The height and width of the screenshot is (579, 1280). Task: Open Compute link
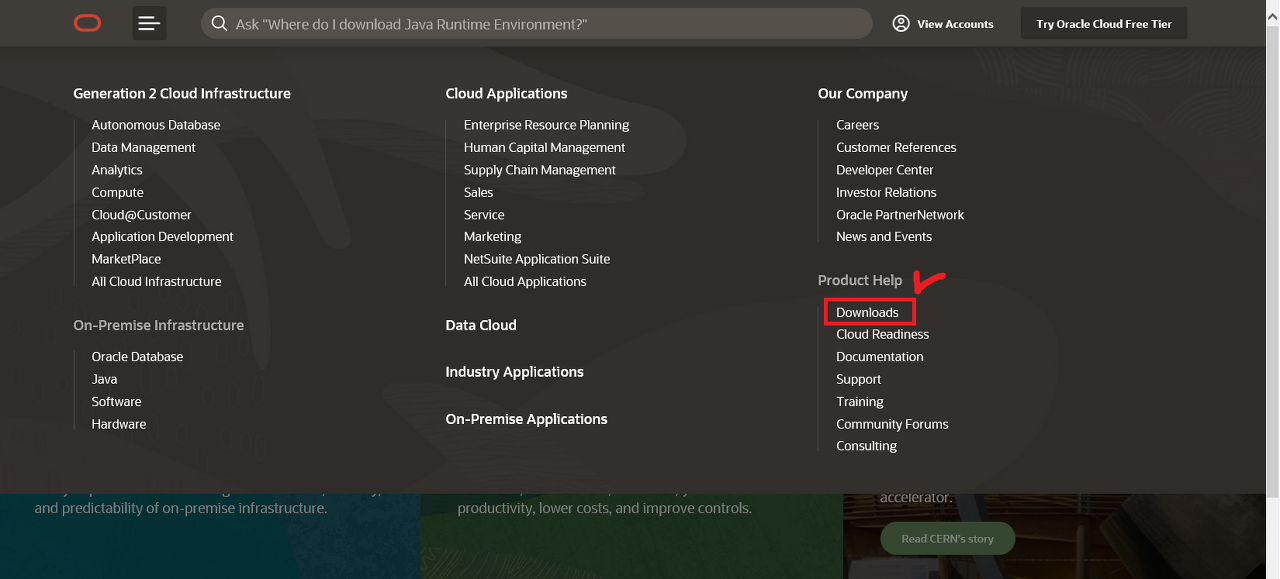118,192
